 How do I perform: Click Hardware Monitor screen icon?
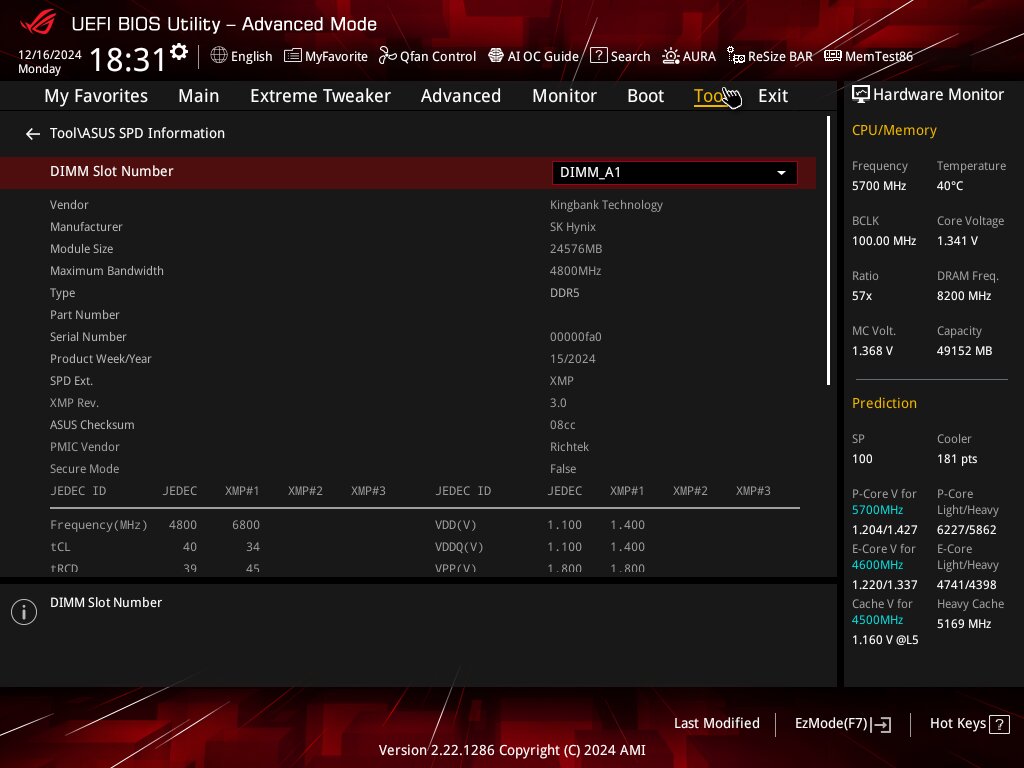tap(861, 95)
